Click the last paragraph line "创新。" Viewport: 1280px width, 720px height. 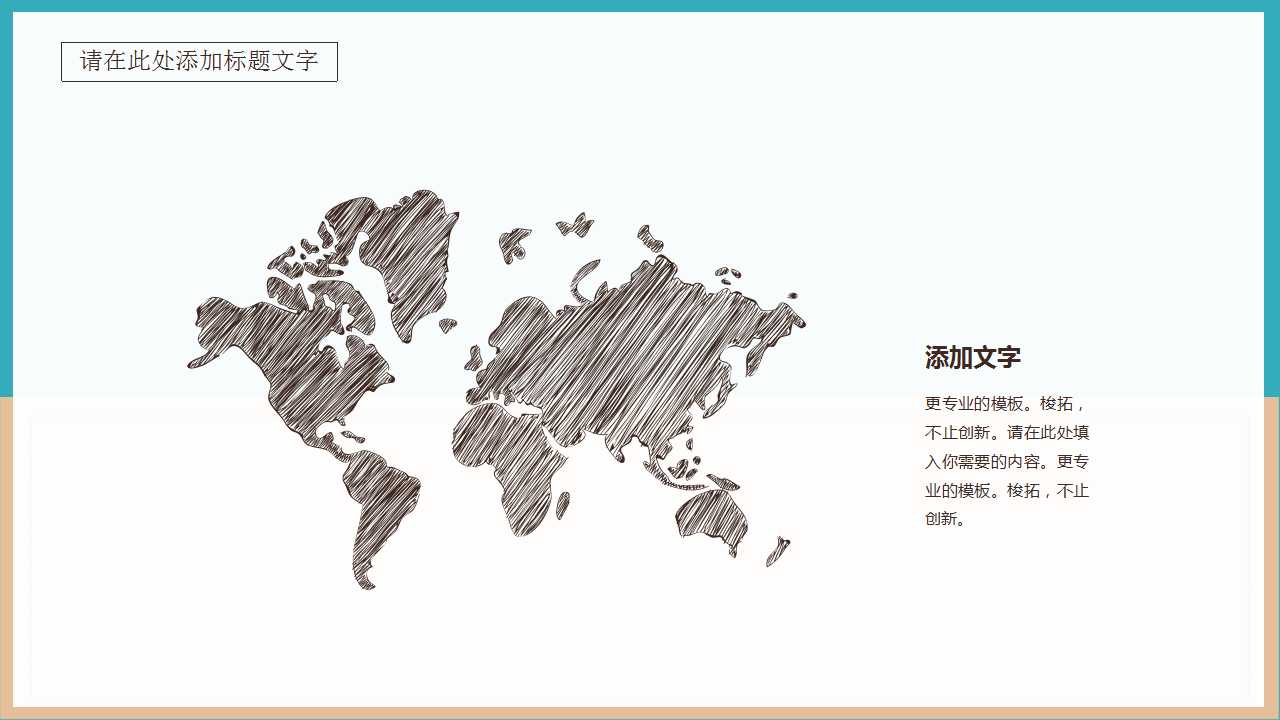click(x=947, y=519)
